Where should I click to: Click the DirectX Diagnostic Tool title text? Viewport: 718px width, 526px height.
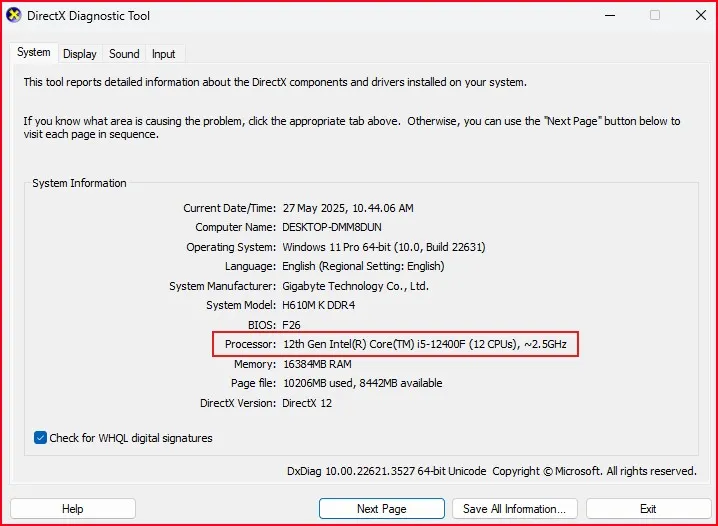(x=88, y=16)
